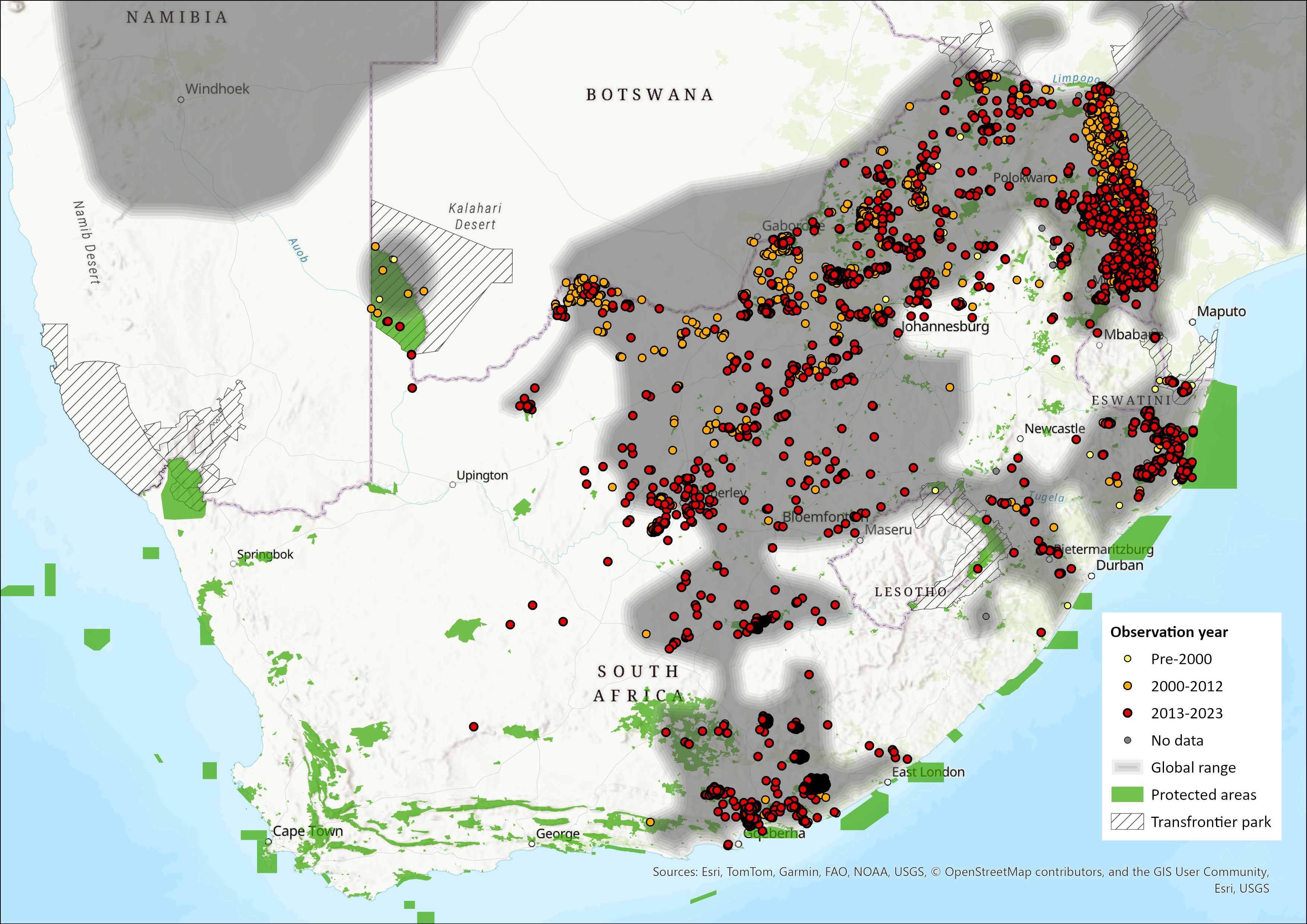
Task: Click the Protected areas green legend swatch
Action: tap(1127, 794)
